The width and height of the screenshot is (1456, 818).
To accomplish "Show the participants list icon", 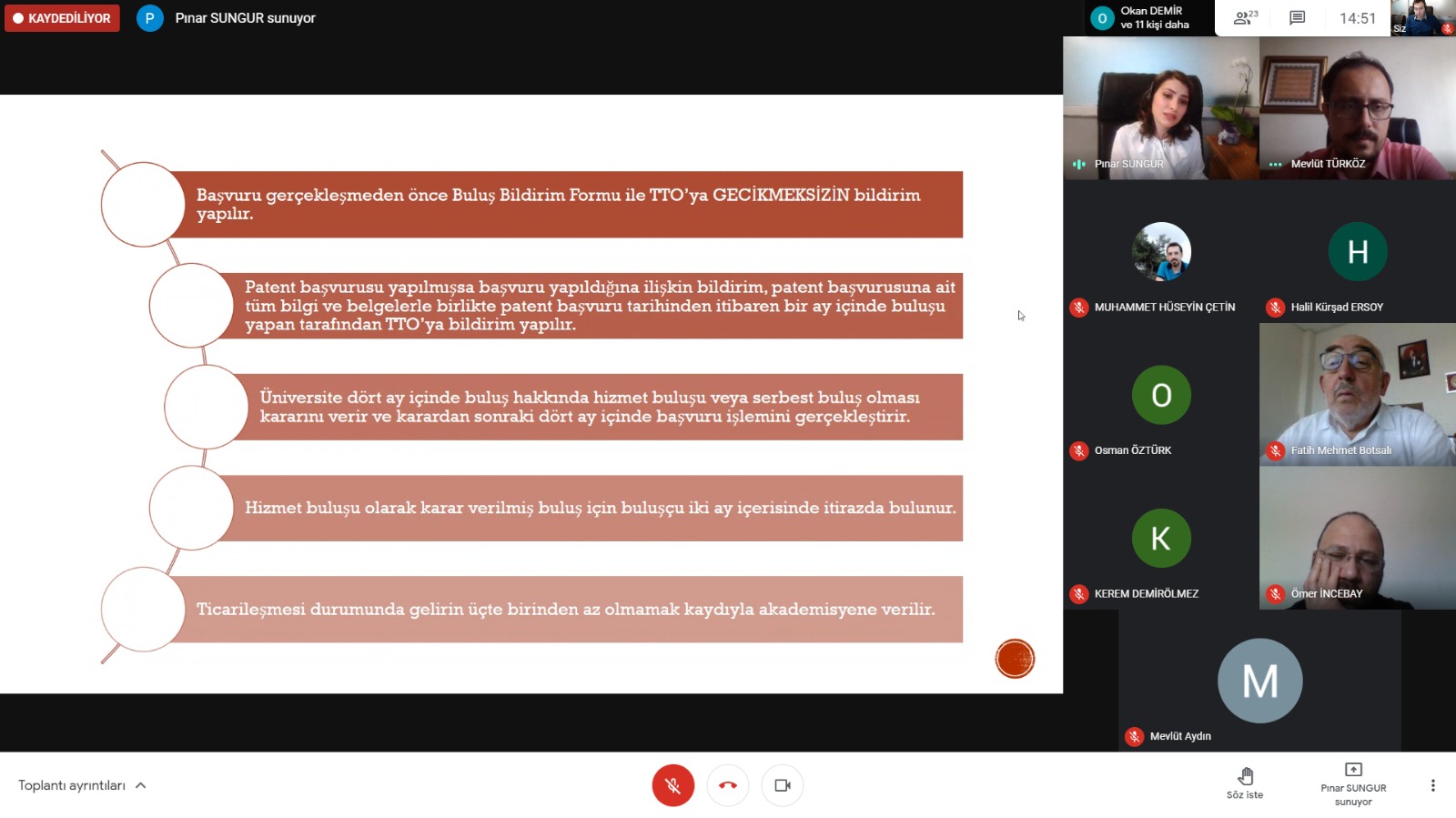I will (x=1245, y=18).
